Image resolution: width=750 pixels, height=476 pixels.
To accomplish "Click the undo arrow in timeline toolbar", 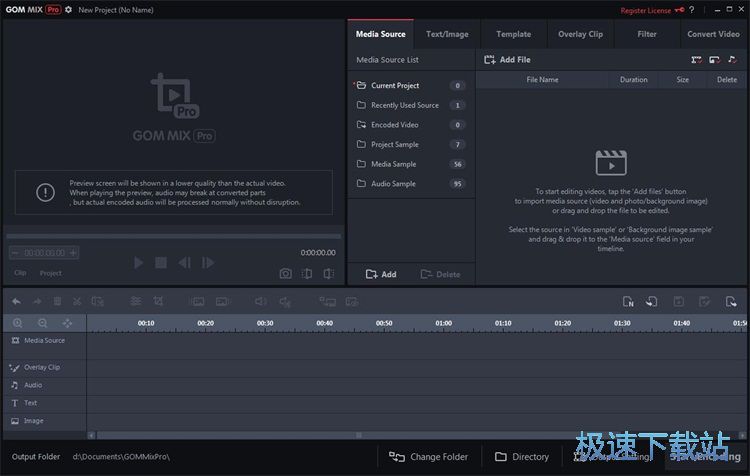I will point(16,301).
